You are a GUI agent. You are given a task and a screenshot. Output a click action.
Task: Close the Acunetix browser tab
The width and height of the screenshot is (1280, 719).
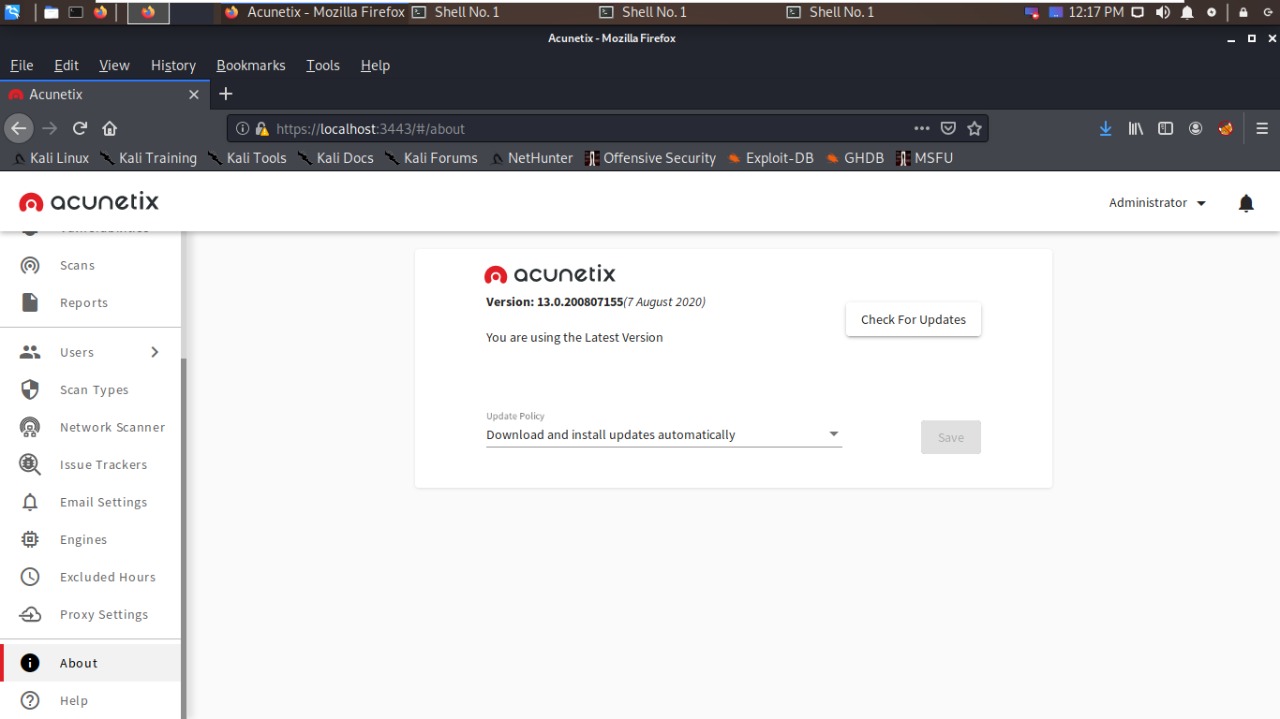click(194, 94)
